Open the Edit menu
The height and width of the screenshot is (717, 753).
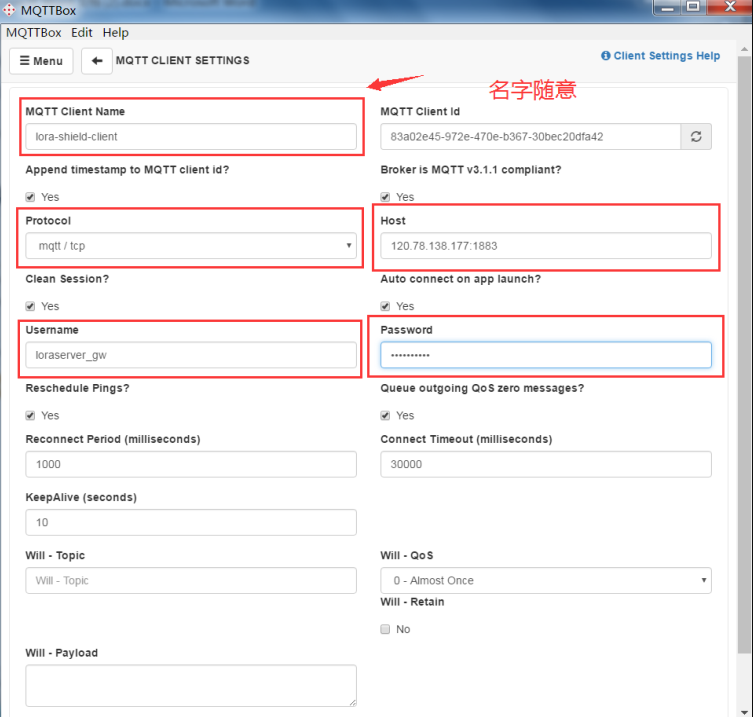82,33
